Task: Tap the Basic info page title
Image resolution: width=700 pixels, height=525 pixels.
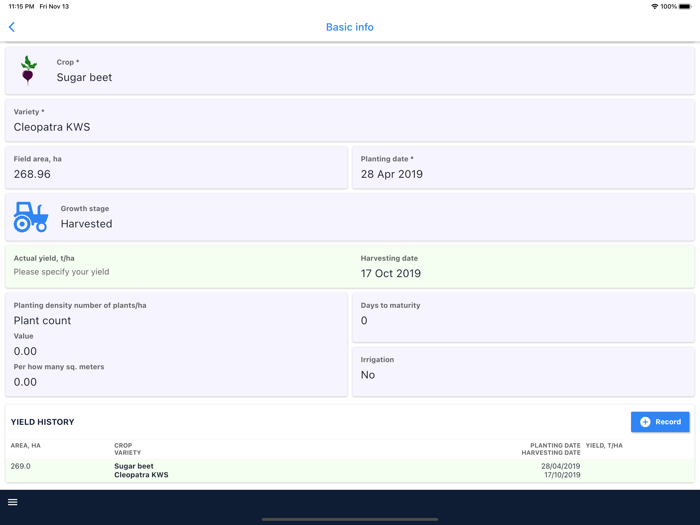Action: click(350, 27)
